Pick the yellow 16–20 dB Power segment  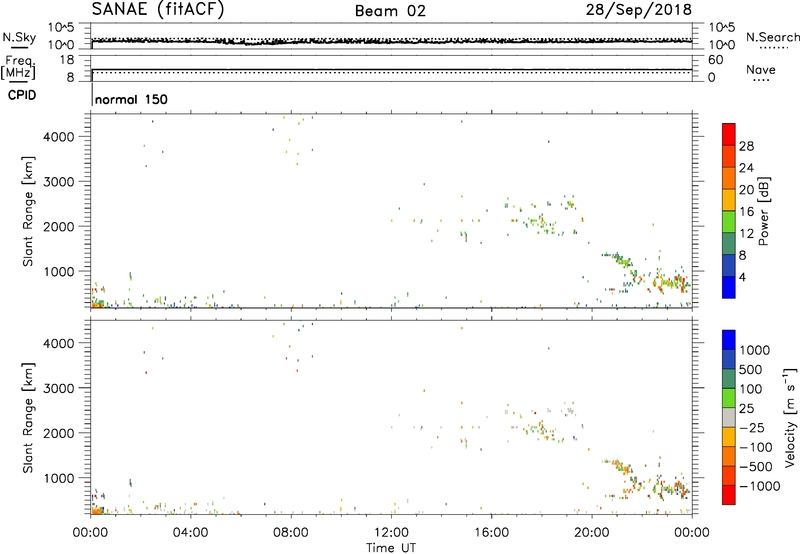(729, 199)
